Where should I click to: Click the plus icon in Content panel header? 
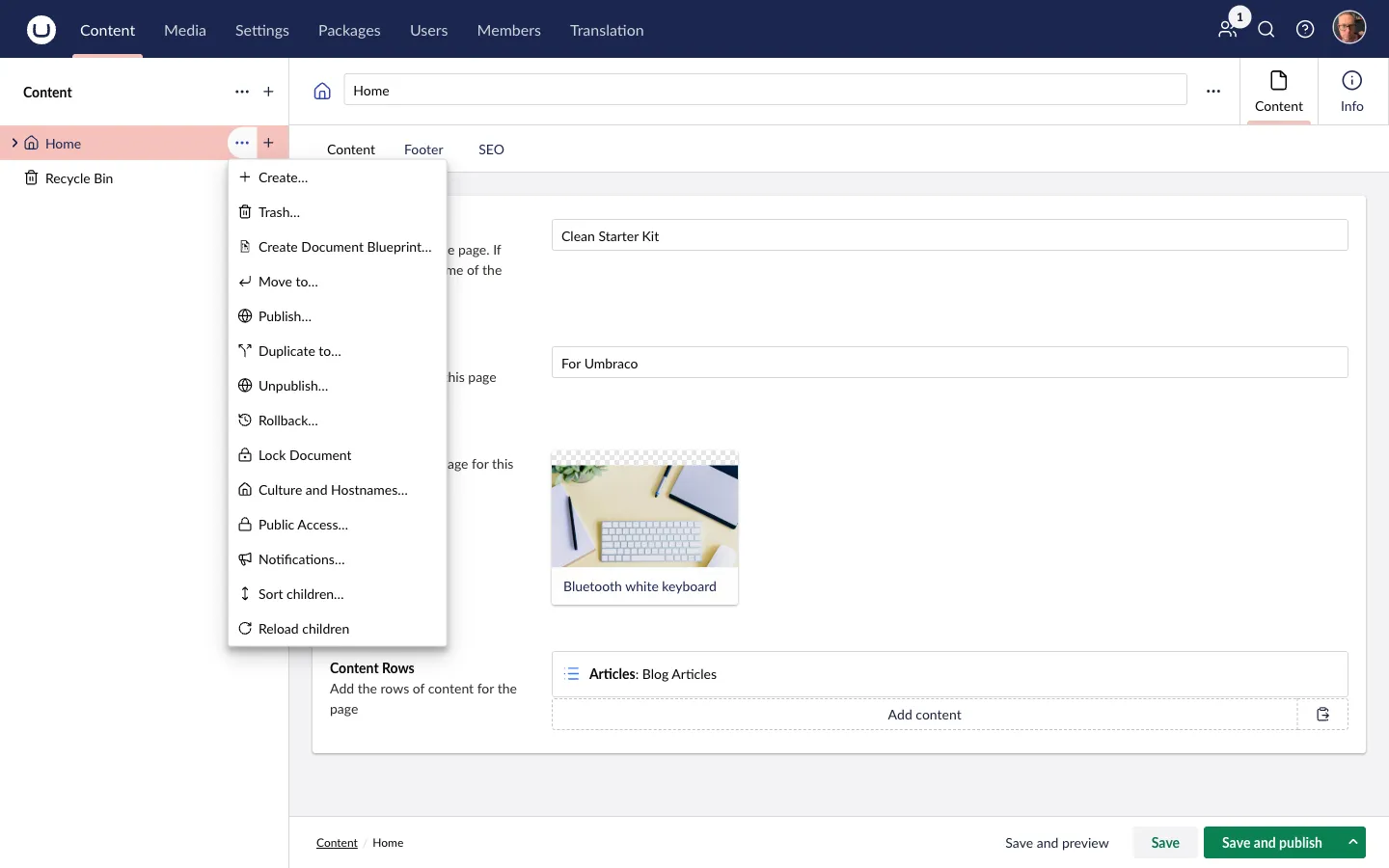(268, 92)
